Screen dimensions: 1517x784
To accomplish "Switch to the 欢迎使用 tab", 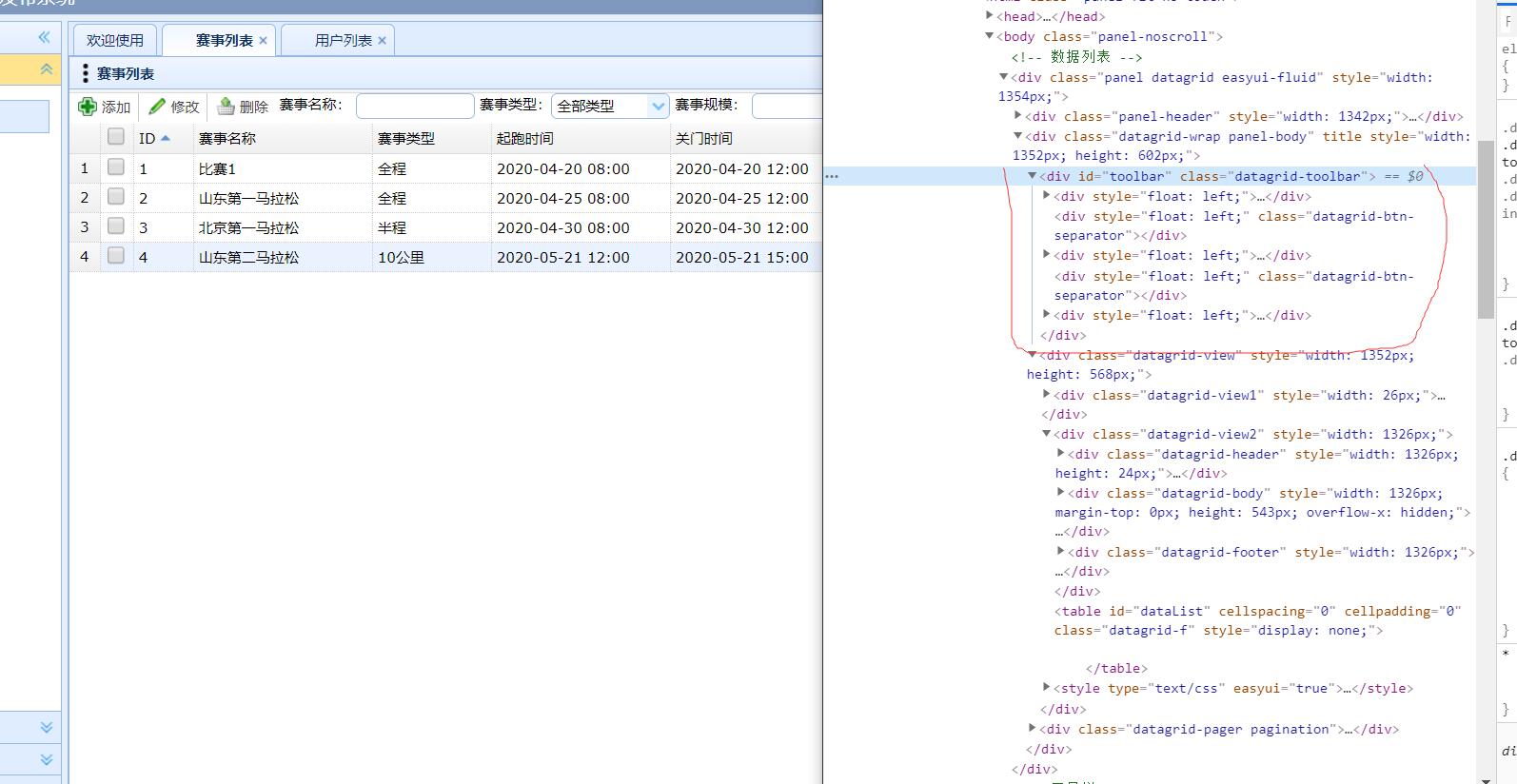I will click(x=115, y=41).
